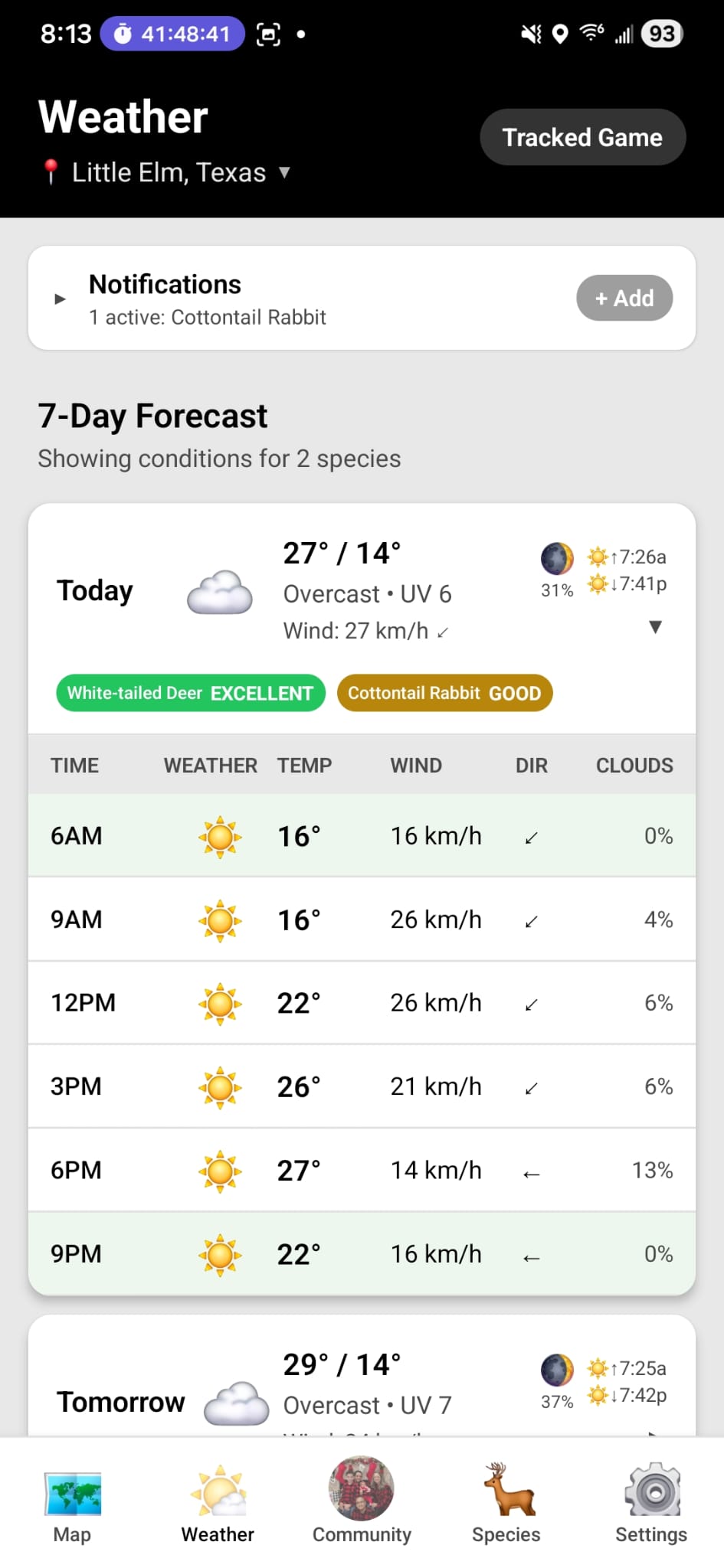Screen dimensions: 724x1568
Task: Open Settings gear icon
Action: point(651,1490)
